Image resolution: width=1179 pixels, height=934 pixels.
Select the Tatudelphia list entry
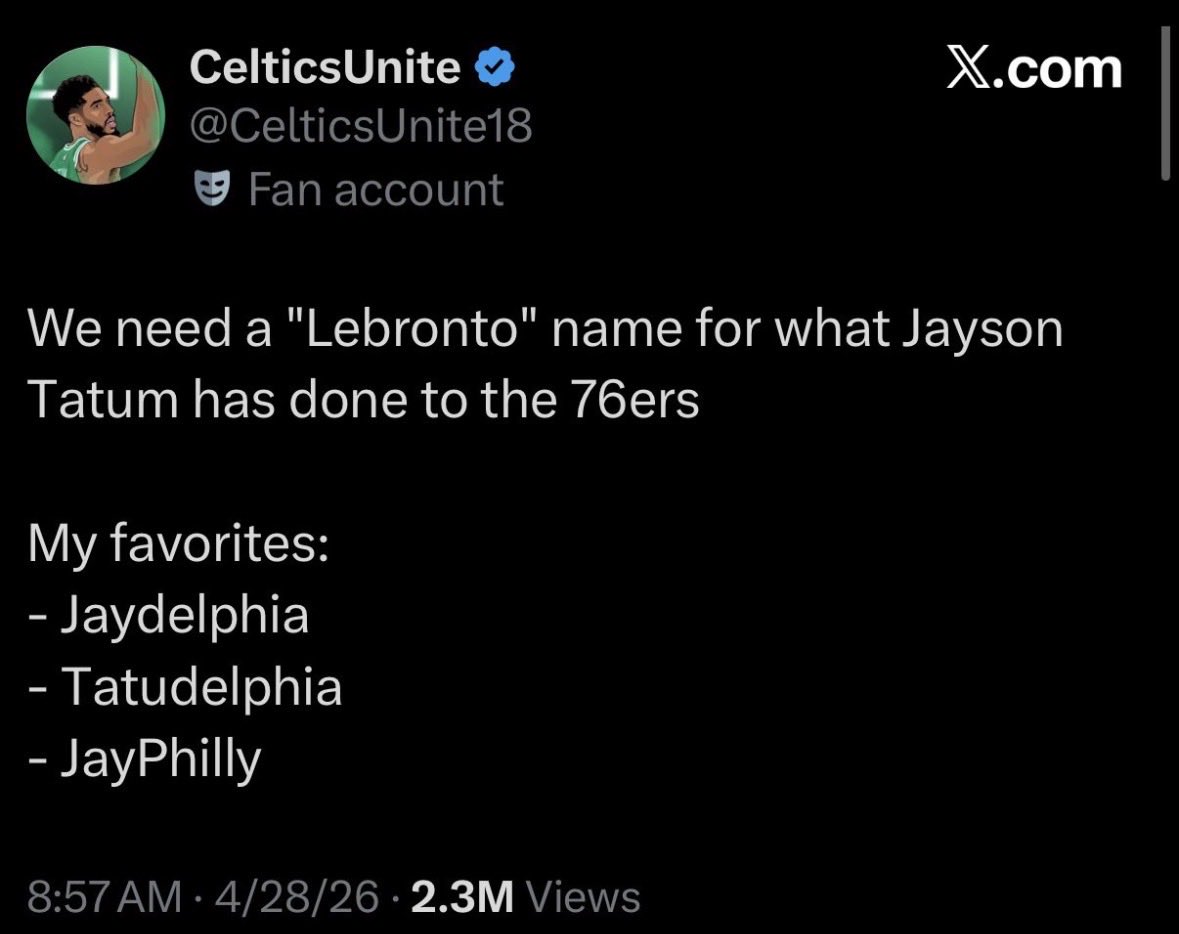(185, 687)
